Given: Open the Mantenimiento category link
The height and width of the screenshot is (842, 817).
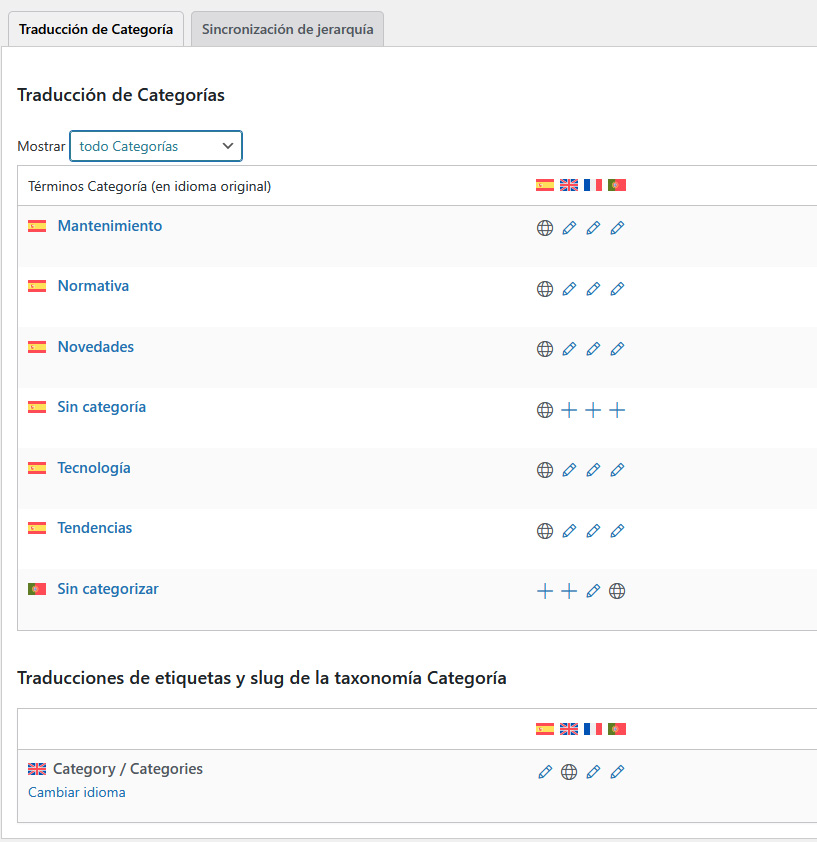Looking at the screenshot, I should (x=109, y=226).
